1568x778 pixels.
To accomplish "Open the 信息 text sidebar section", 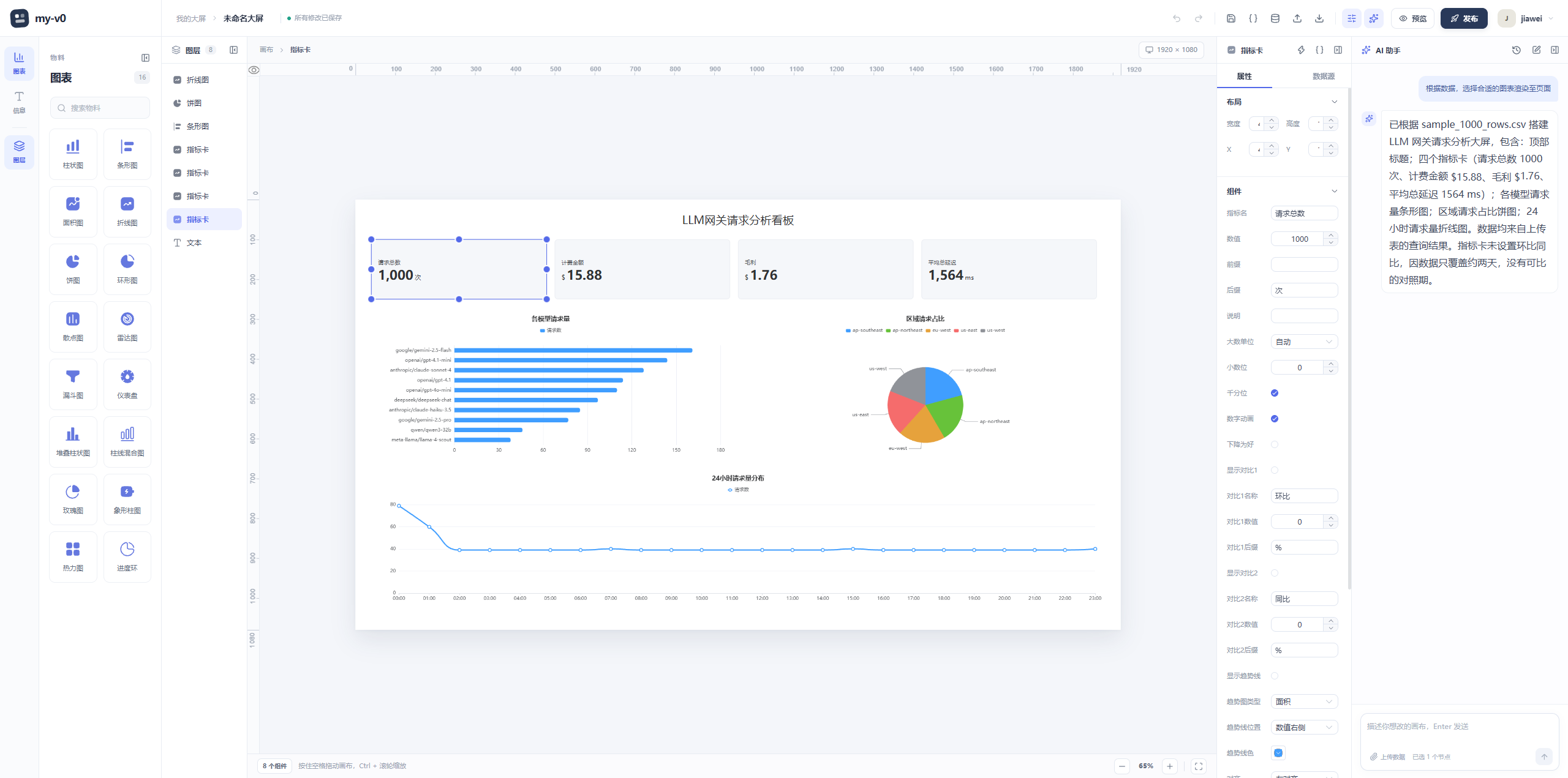I will (19, 102).
